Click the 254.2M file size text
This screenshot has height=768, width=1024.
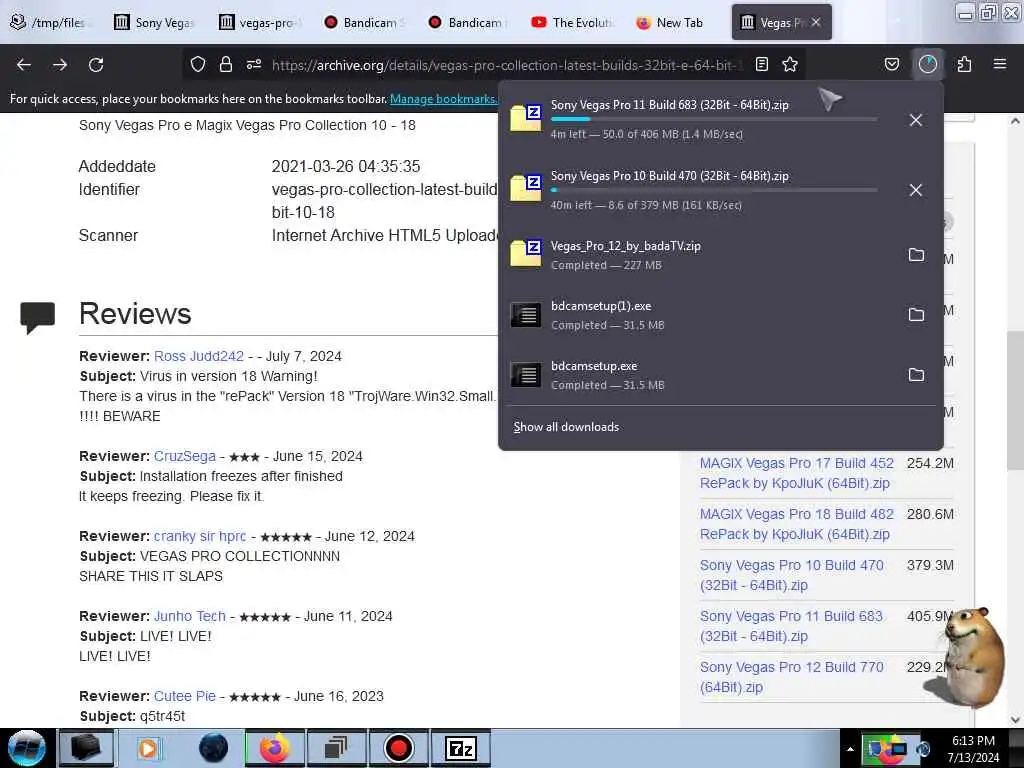930,463
